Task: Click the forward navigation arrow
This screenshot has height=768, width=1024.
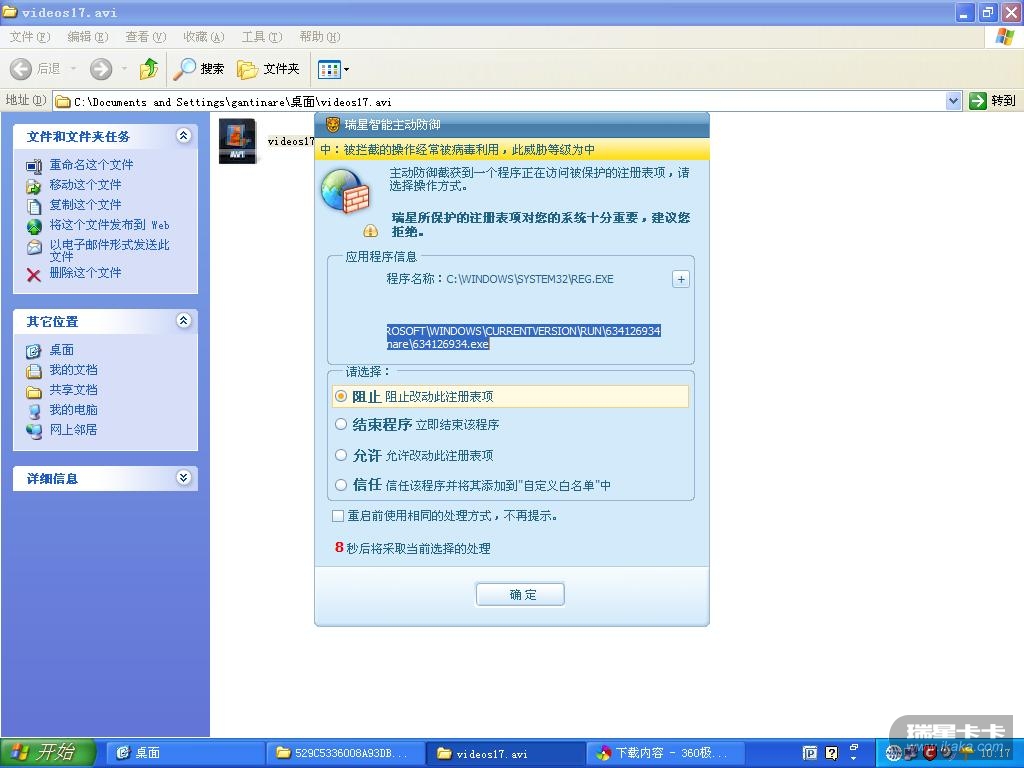Action: tap(101, 69)
